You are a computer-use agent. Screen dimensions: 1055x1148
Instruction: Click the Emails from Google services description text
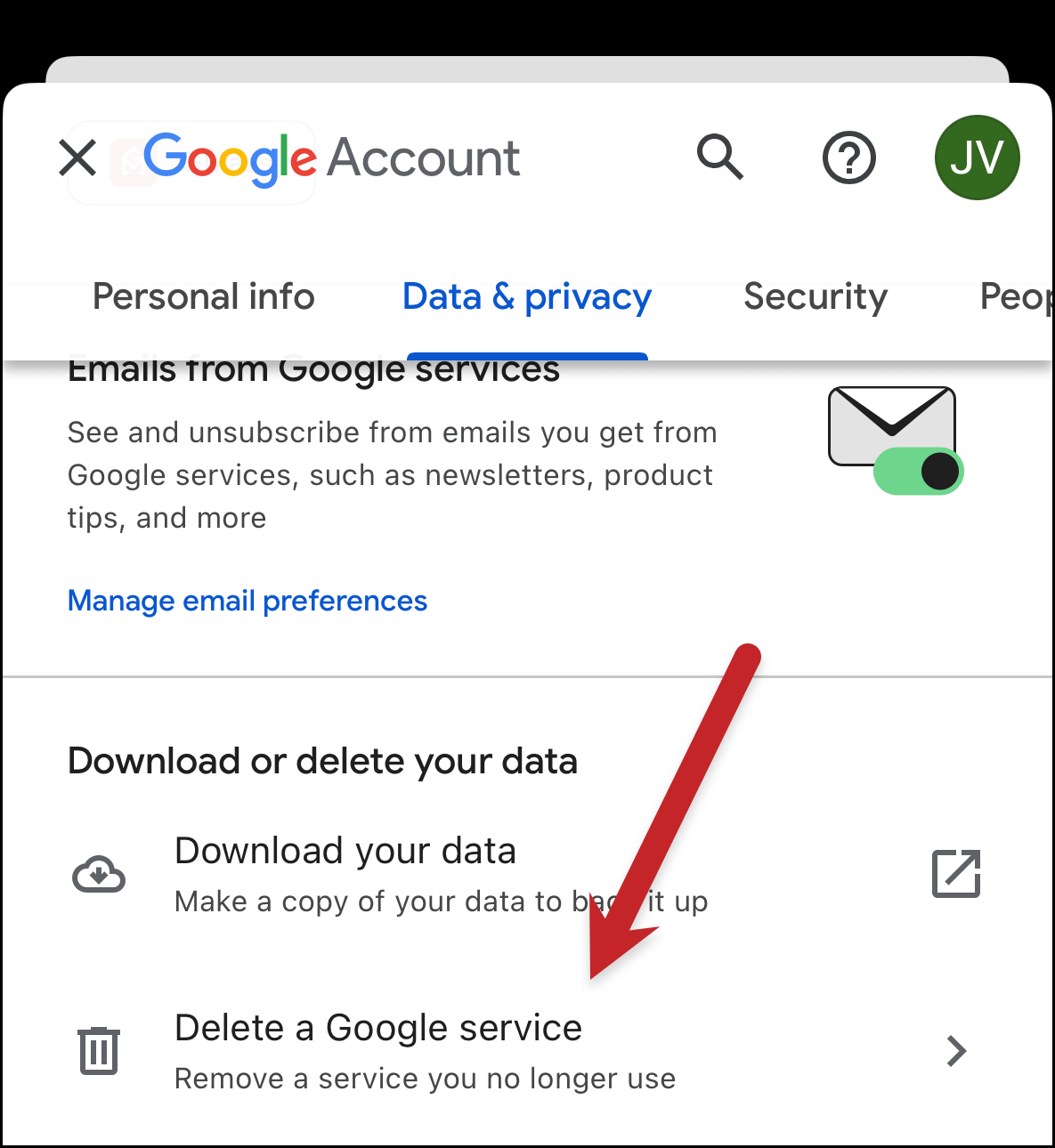point(392,475)
